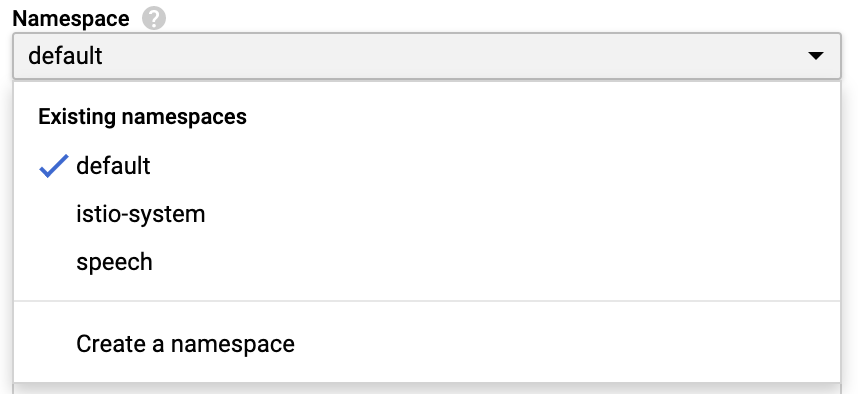The width and height of the screenshot is (858, 394).
Task: Click the Namespace field label
Action: pyautogui.click(x=71, y=19)
